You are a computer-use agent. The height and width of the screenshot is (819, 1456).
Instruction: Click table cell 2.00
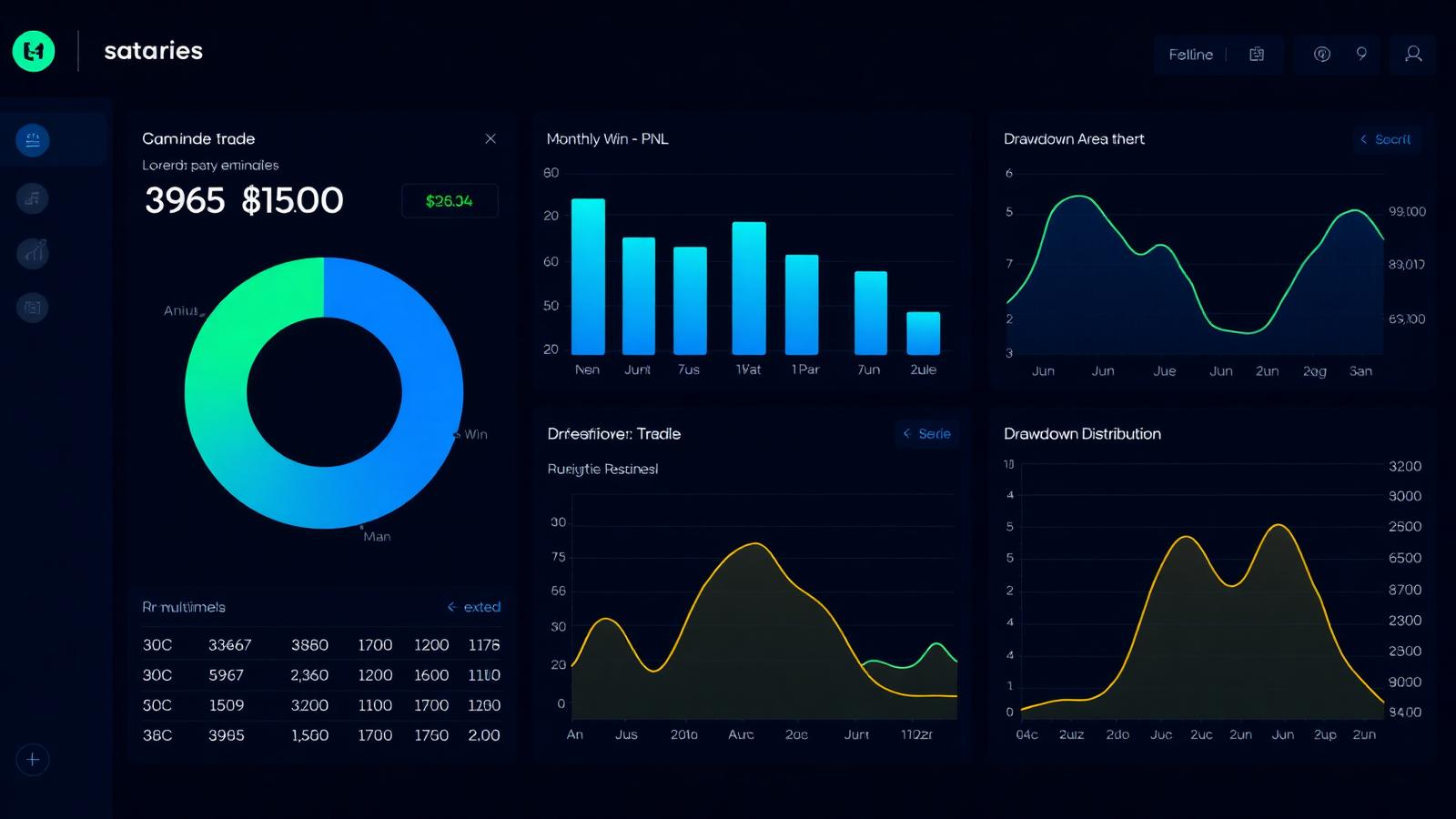click(484, 735)
